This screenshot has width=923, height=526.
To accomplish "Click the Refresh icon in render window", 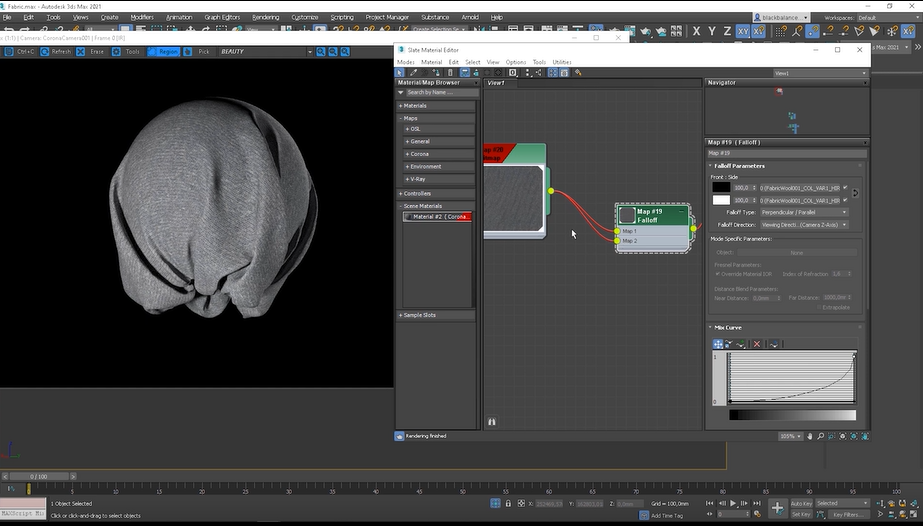I will coord(45,52).
